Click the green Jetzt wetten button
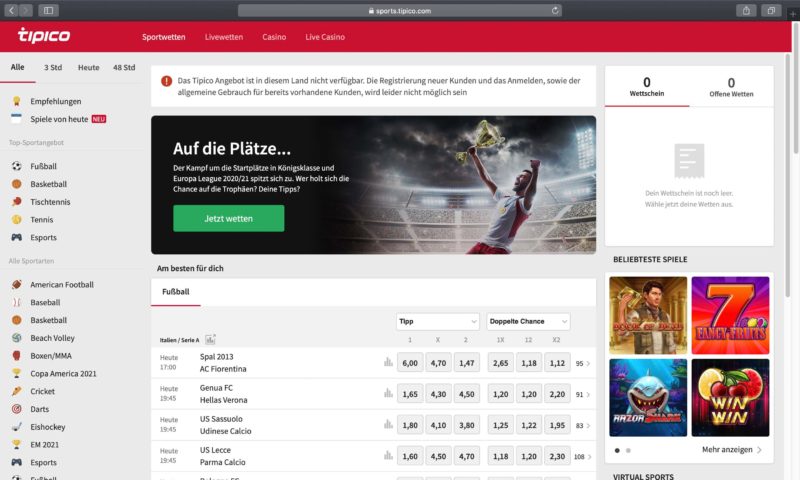 (x=229, y=218)
